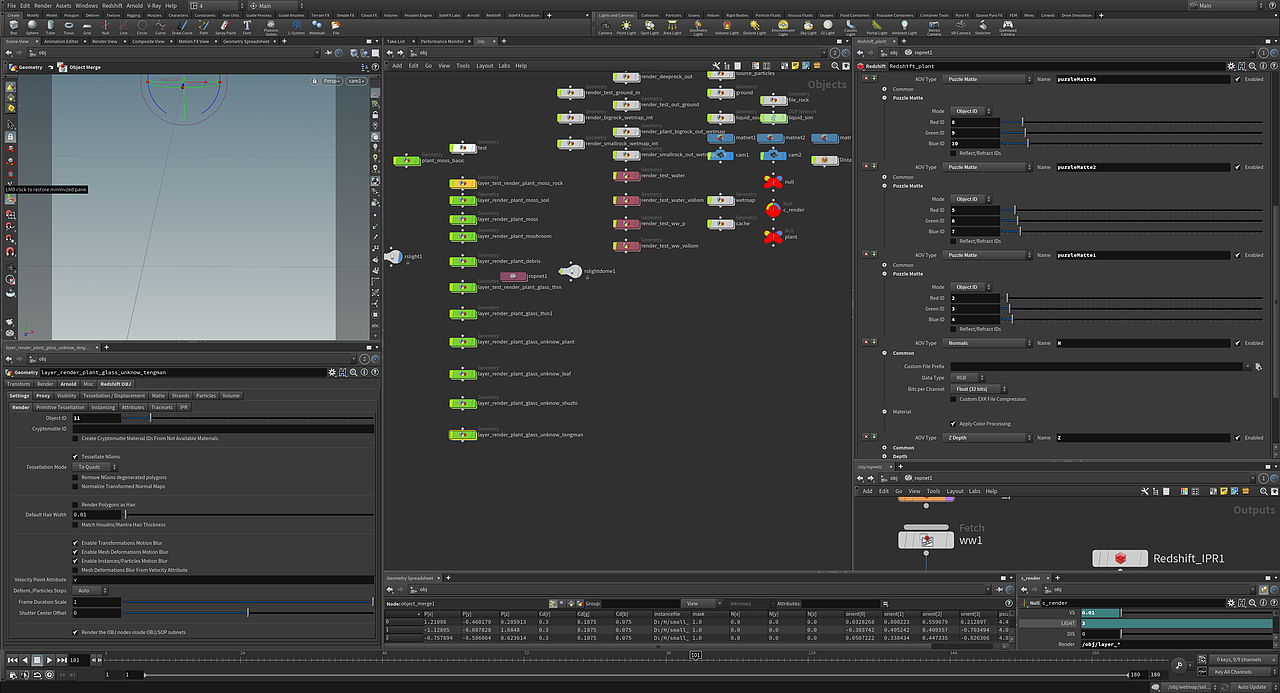1280x693 pixels.
Task: Open the Tessellation Mode dropdown
Action: (x=96, y=467)
